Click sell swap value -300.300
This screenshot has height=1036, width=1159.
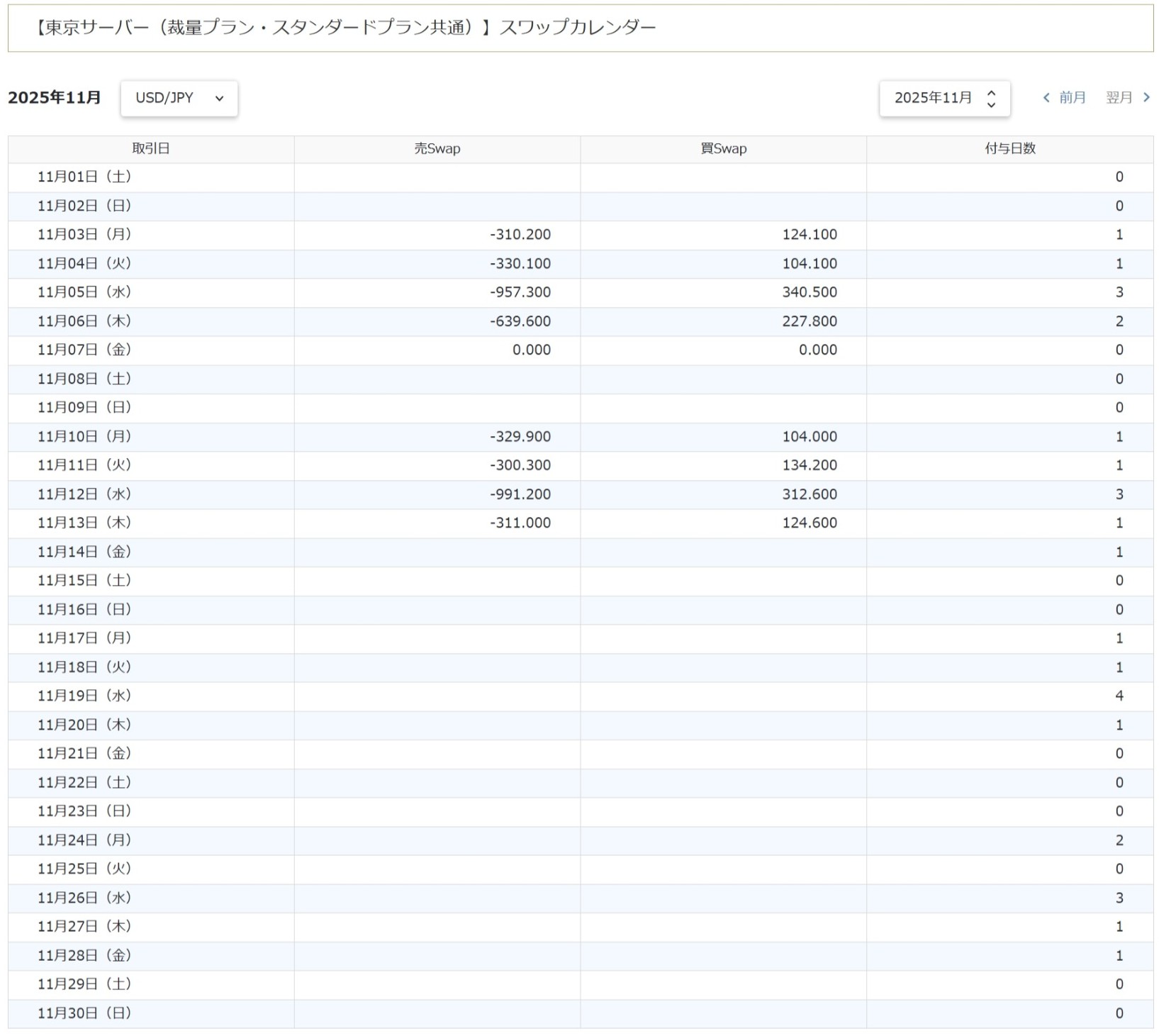tap(520, 465)
